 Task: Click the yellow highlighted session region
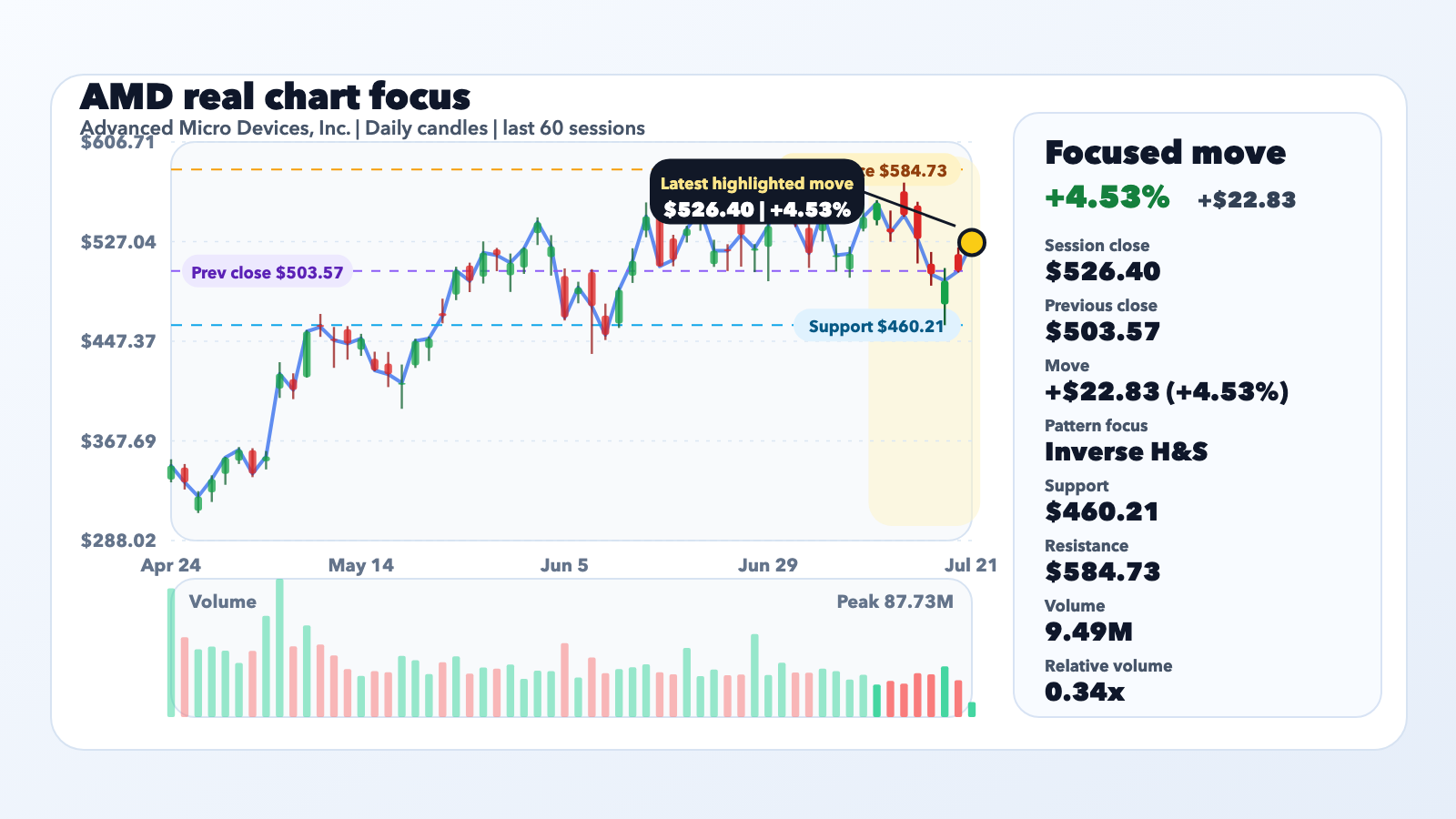coord(924,342)
